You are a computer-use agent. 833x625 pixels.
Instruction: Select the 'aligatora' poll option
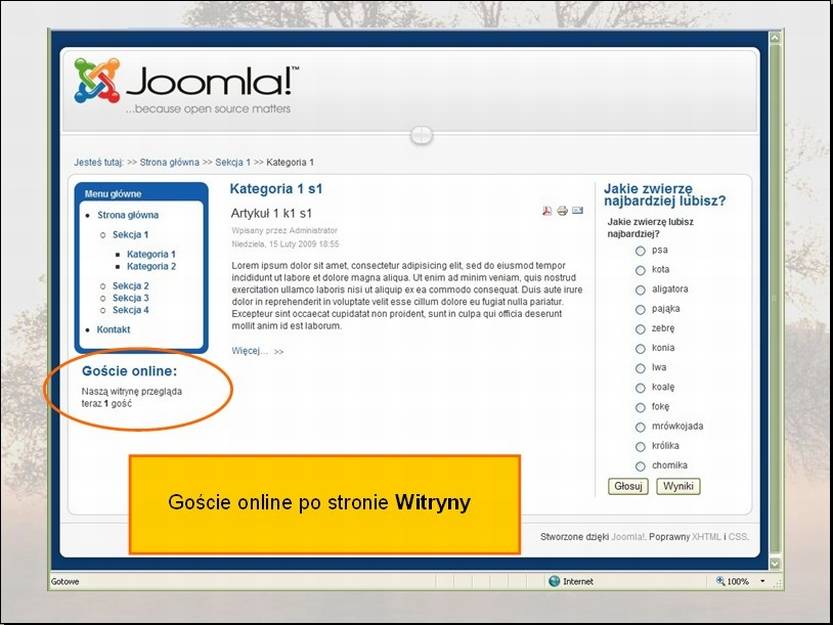(641, 290)
